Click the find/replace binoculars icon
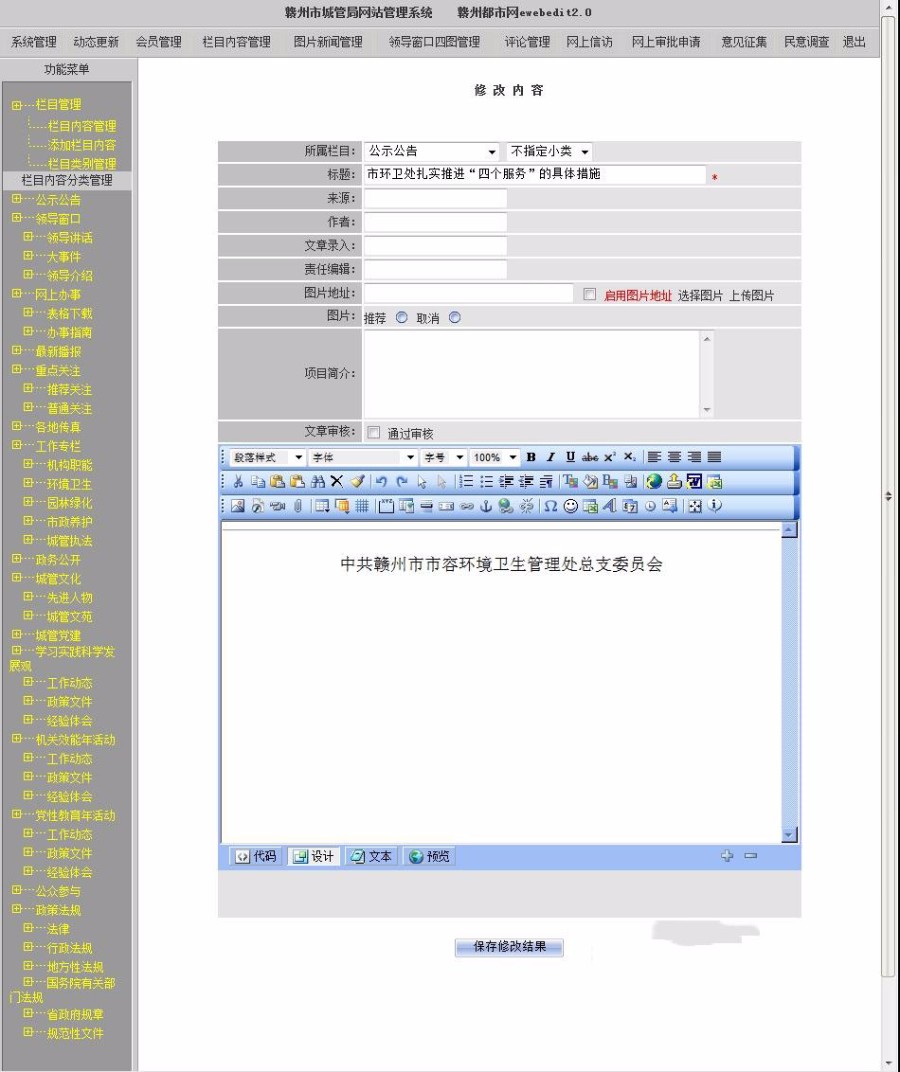The height and width of the screenshot is (1072, 900). coord(317,481)
